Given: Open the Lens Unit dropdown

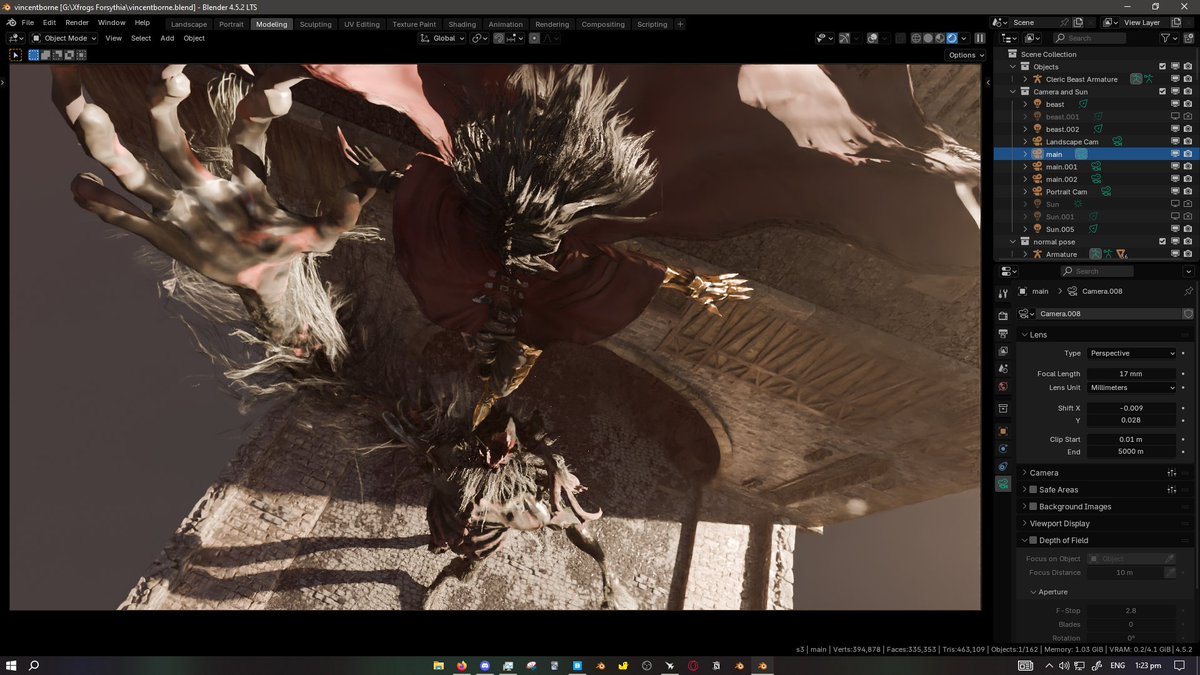Looking at the screenshot, I should click(1131, 387).
